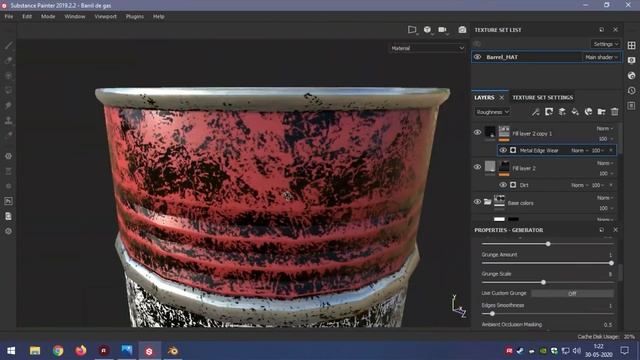Viewport: 640px width, 360px height.
Task: Open Shader Settings sphere icon
Action: point(631,76)
